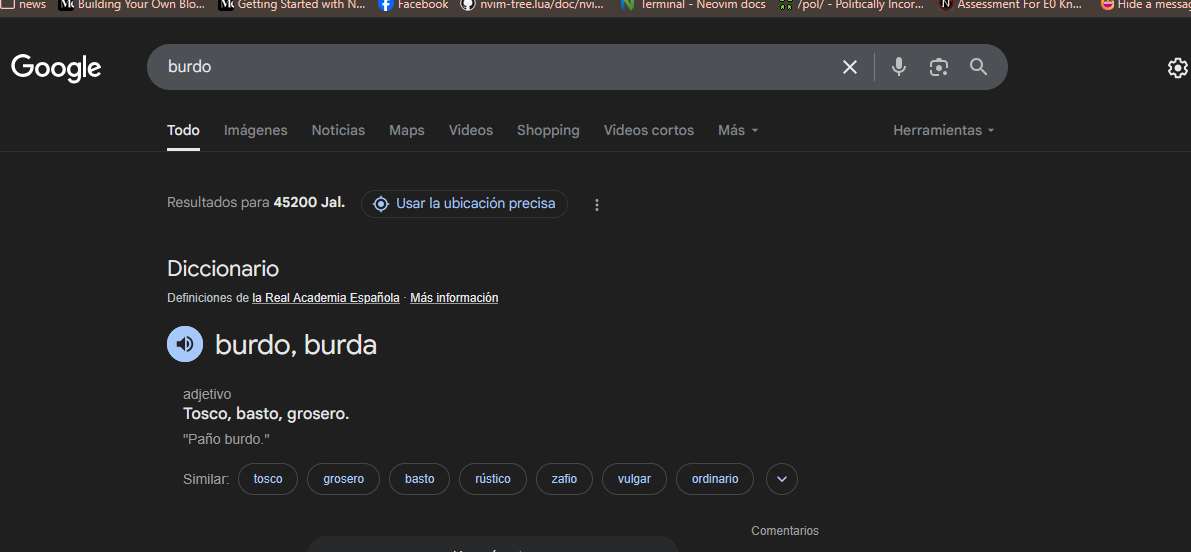
Task: Open la Real Academia Española link
Action: point(326,298)
